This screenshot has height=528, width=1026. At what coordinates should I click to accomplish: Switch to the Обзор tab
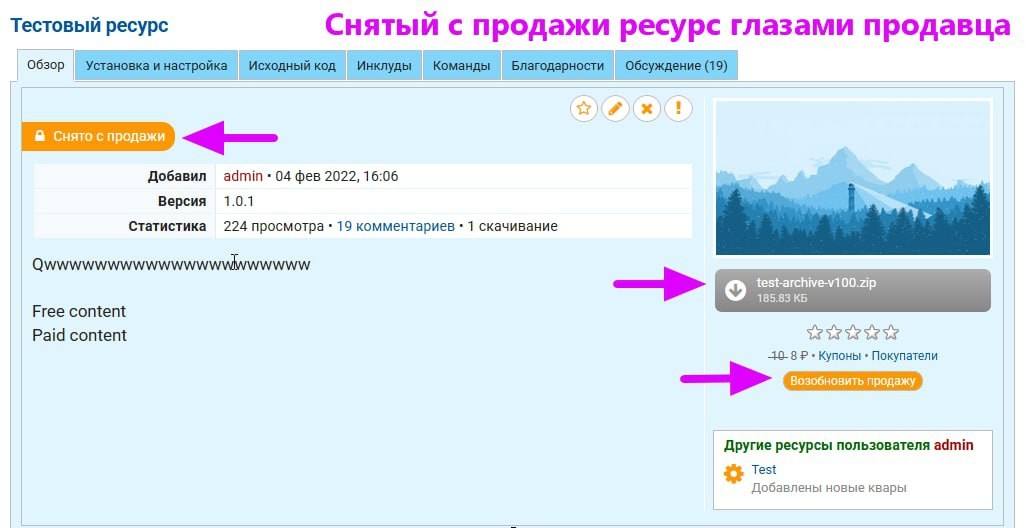click(45, 66)
